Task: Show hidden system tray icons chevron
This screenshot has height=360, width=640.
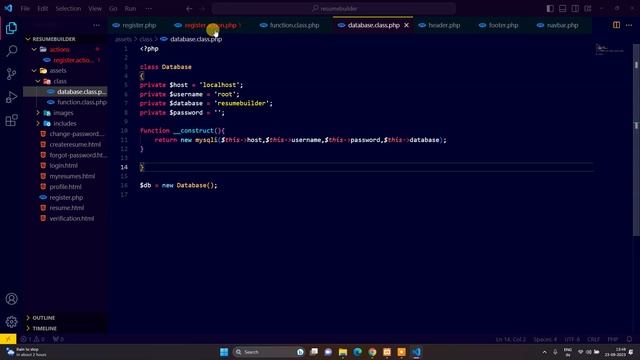Action: pyautogui.click(x=544, y=352)
